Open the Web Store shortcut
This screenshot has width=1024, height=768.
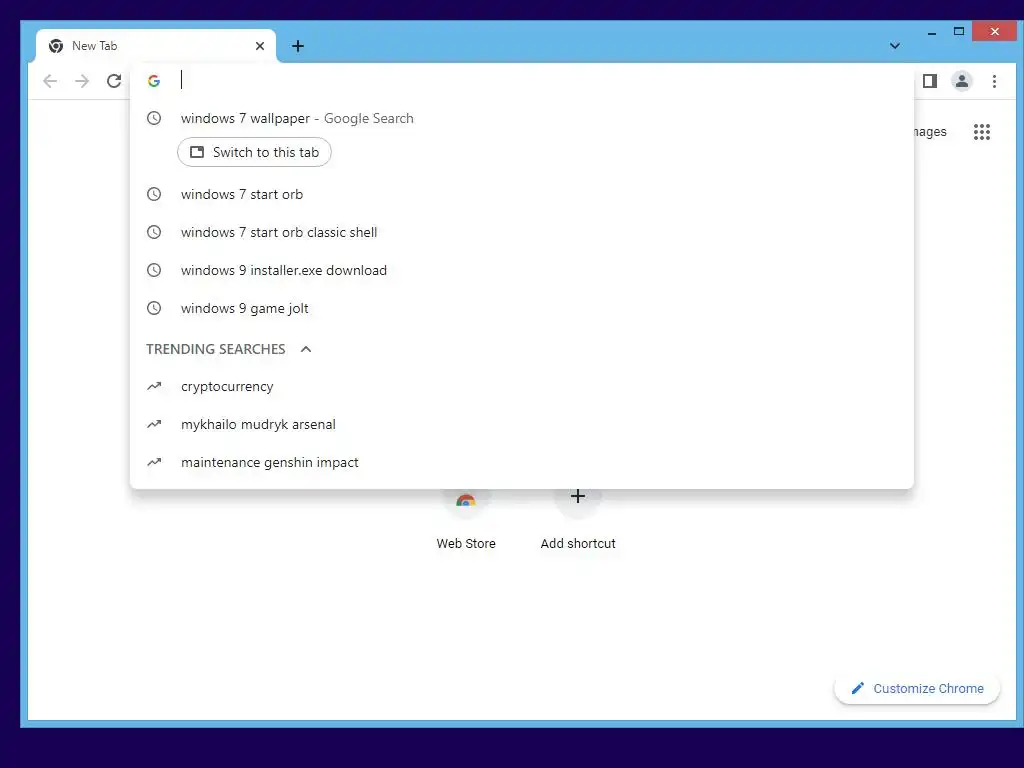pos(466,520)
